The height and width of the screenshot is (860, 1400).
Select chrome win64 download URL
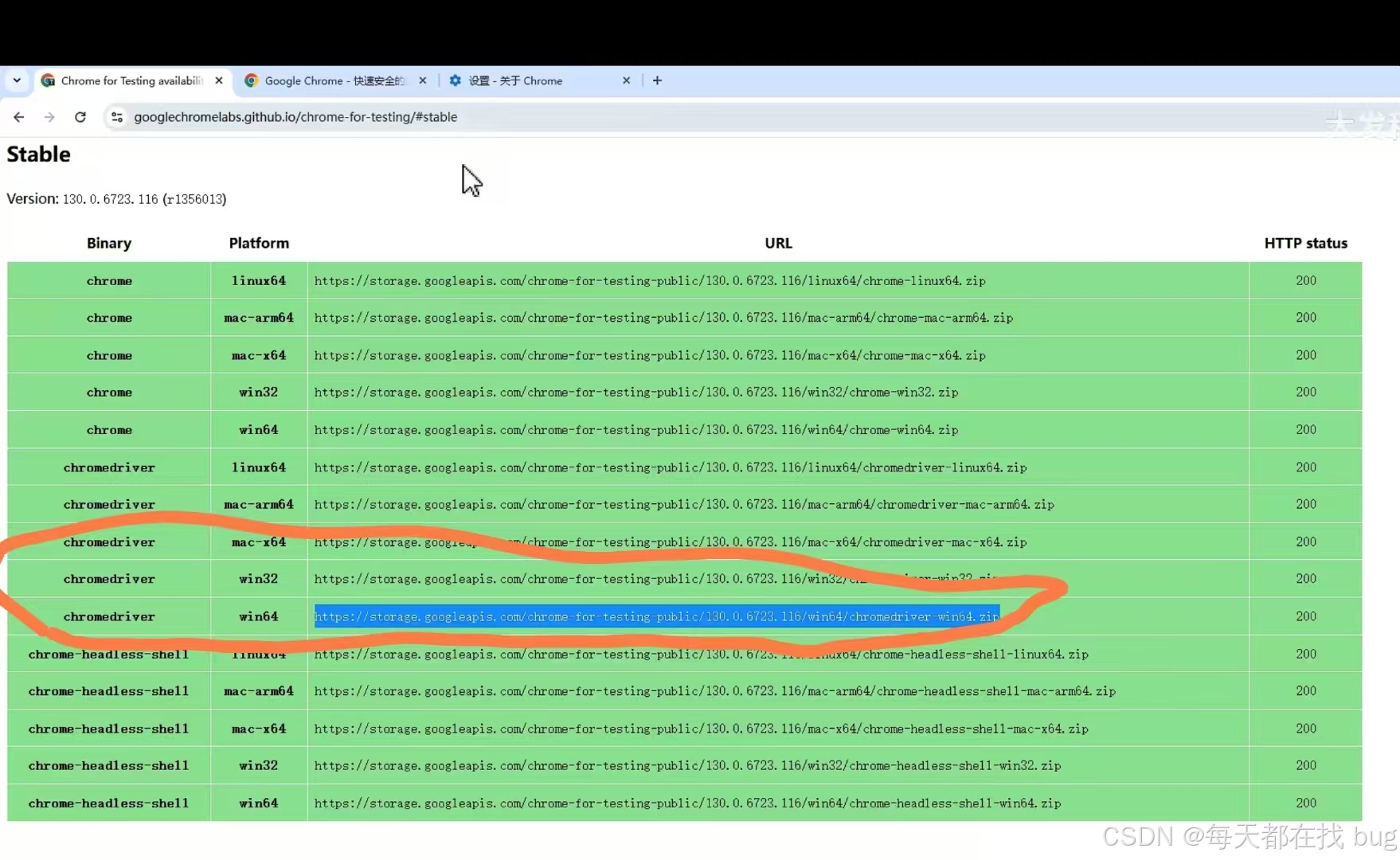[x=636, y=429]
